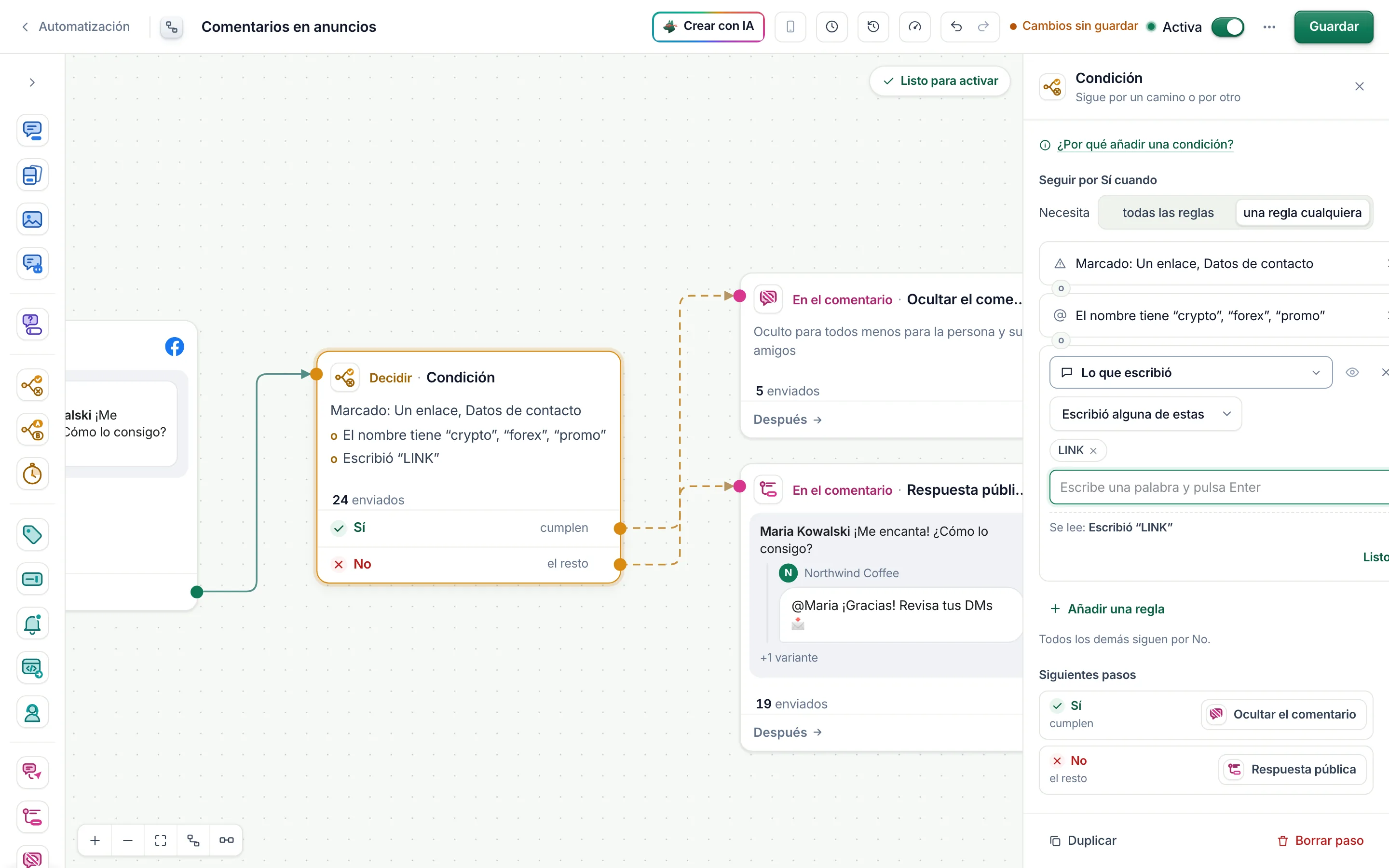Click the Guardar button
1389x868 pixels.
(x=1334, y=27)
